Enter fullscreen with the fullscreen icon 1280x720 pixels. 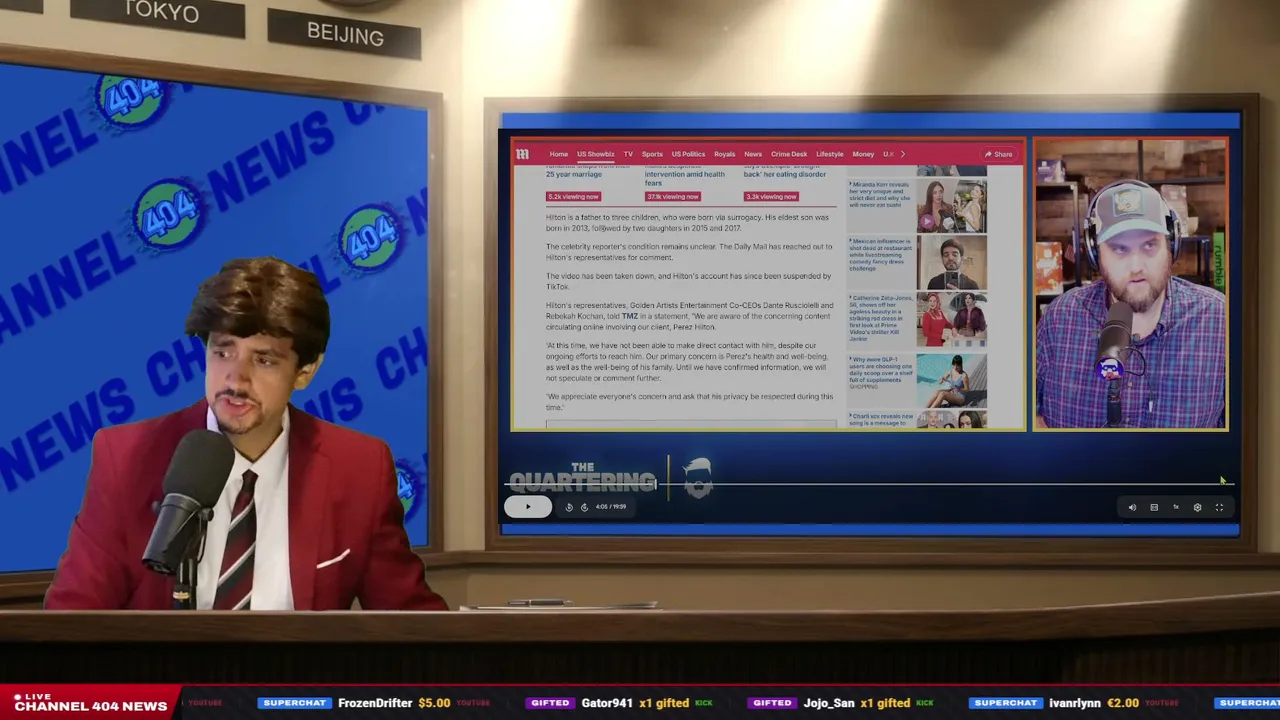click(1219, 508)
